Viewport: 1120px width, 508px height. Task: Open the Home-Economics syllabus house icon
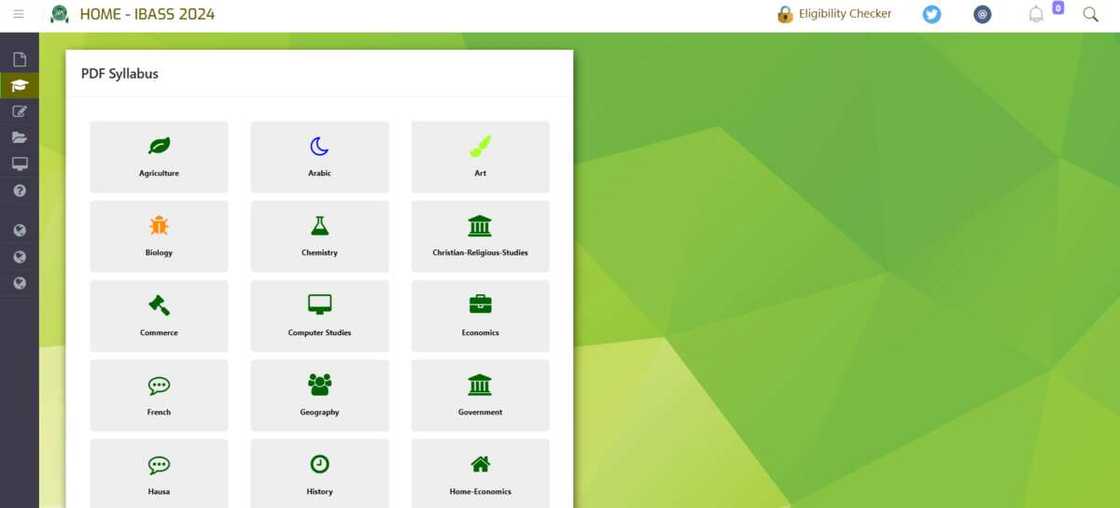point(480,464)
